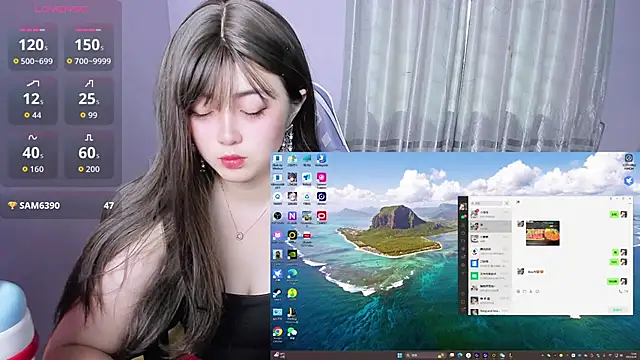Open the conversation with green square avatar
The height and width of the screenshot is (360, 640).
pos(491,276)
